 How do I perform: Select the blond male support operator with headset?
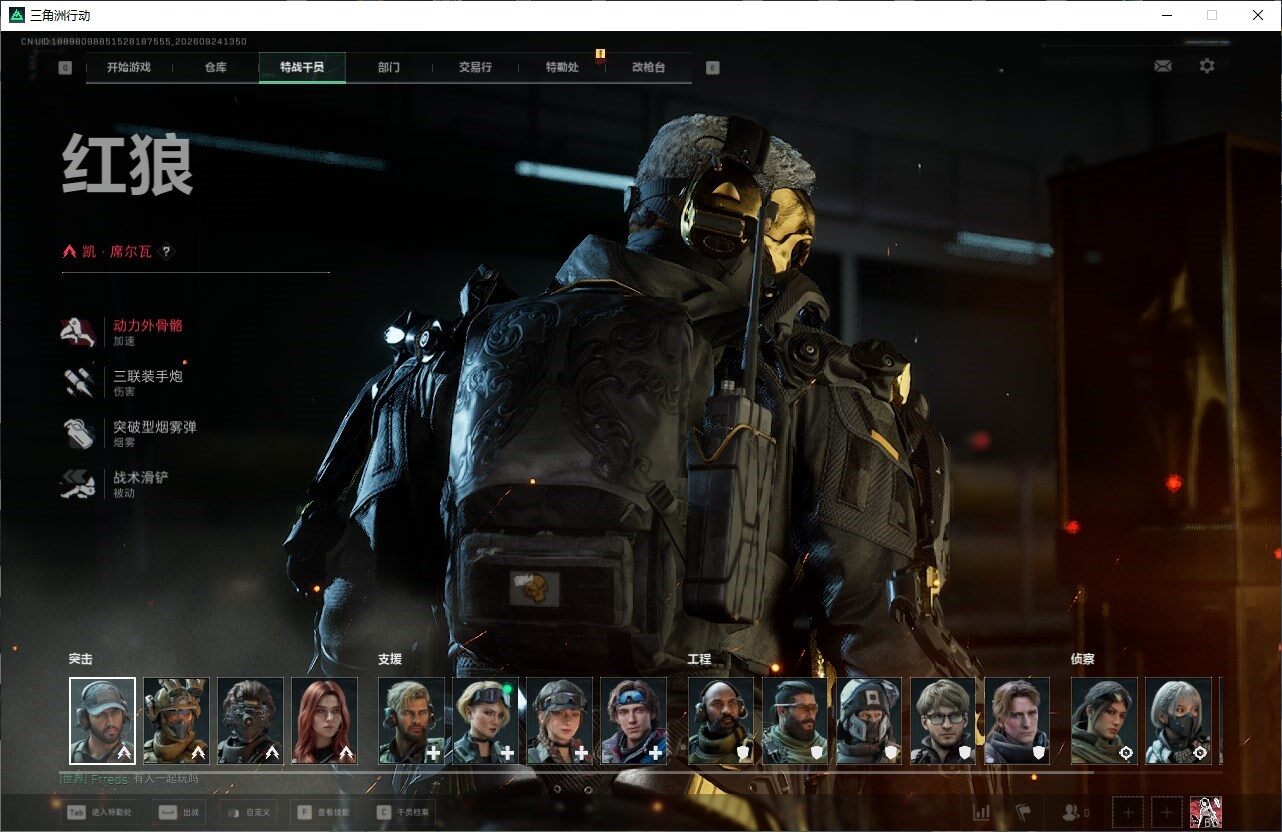(x=412, y=721)
